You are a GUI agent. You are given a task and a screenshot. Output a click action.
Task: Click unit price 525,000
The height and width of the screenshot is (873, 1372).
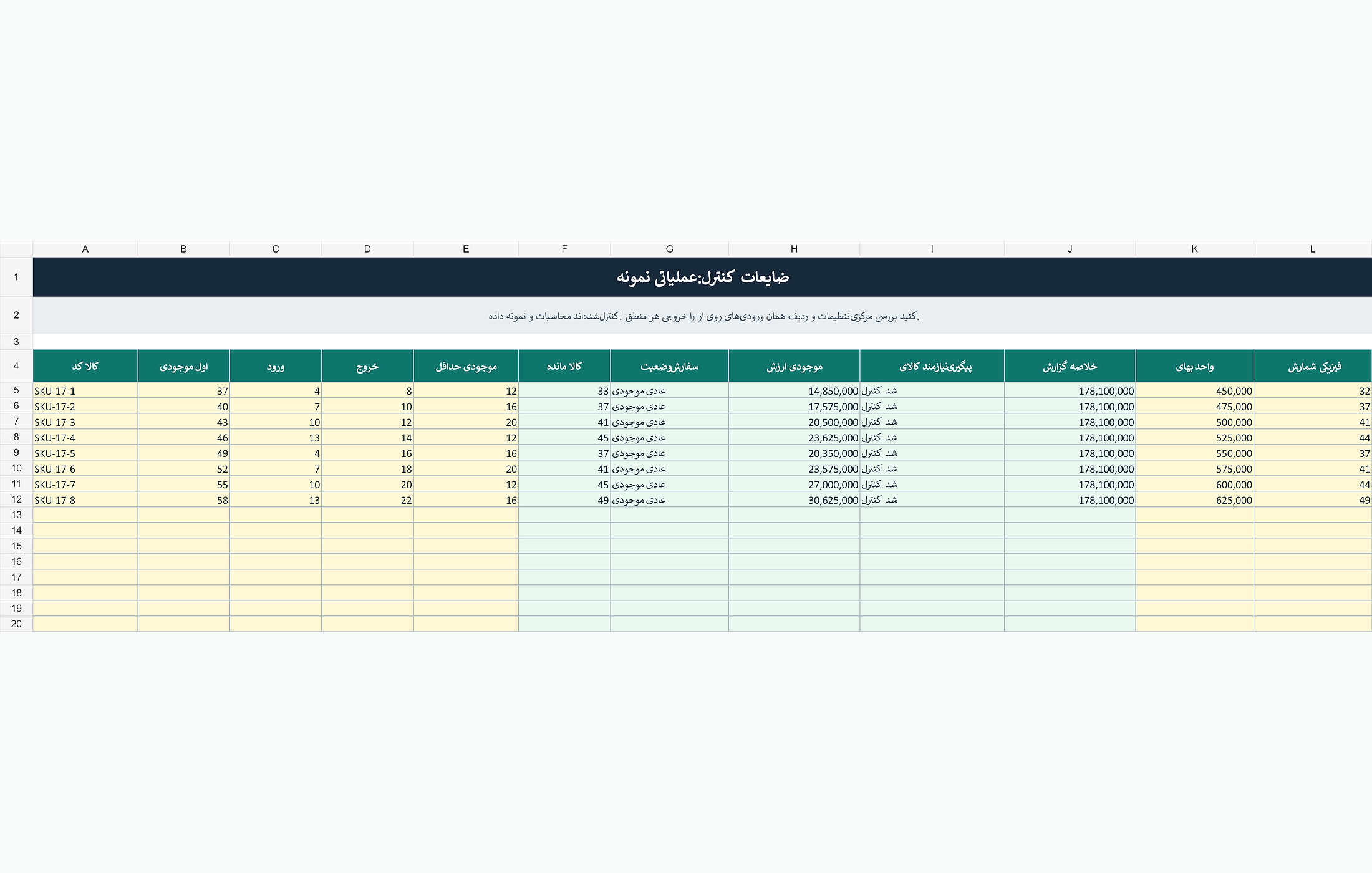tap(1194, 437)
